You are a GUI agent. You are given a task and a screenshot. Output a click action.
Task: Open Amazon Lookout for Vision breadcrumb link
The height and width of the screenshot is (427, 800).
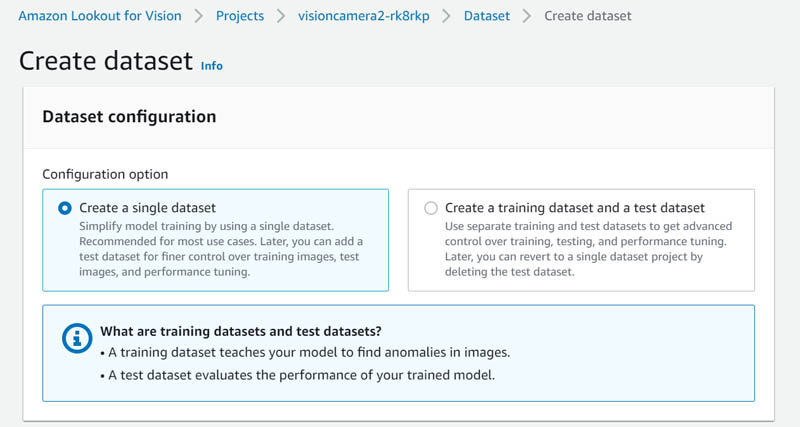click(x=100, y=16)
